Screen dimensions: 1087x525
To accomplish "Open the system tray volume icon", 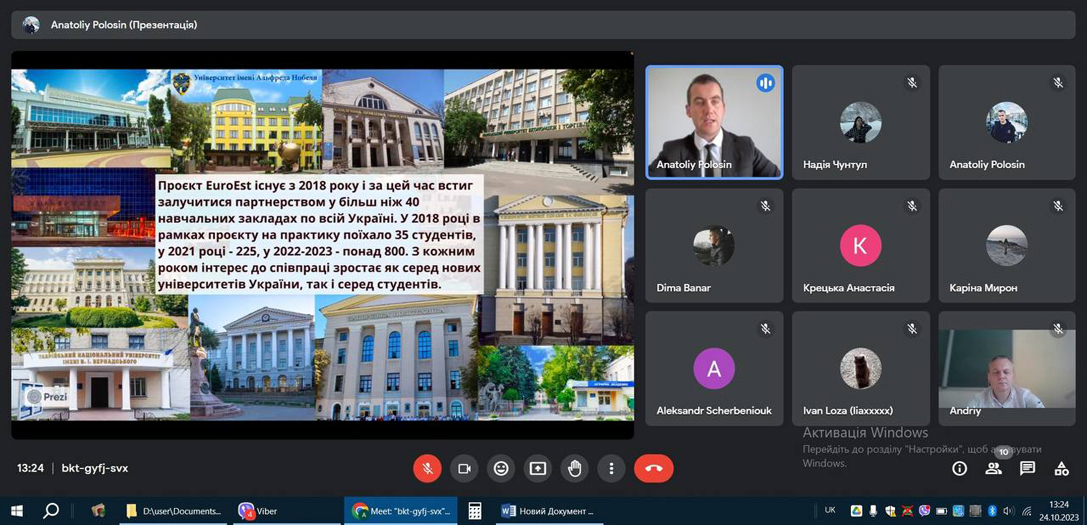I will pos(1009,511).
